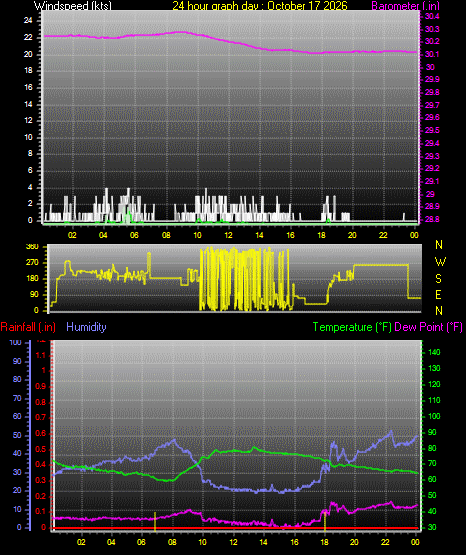The image size is (466, 555).
Task: Click temperature axis value "120"
Action: 434,384
